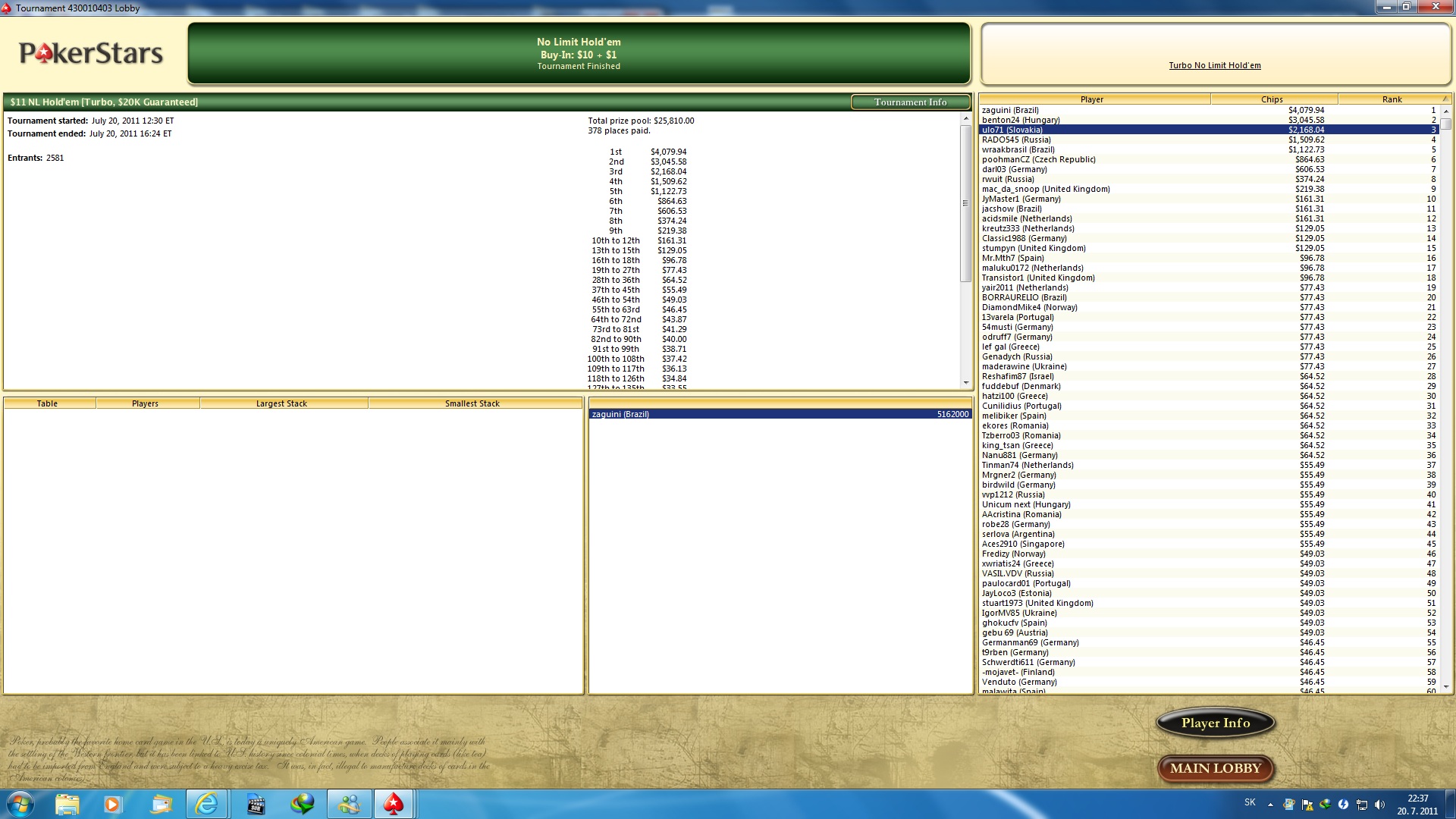Select -mojavet- (Finland) player row

1209,672
